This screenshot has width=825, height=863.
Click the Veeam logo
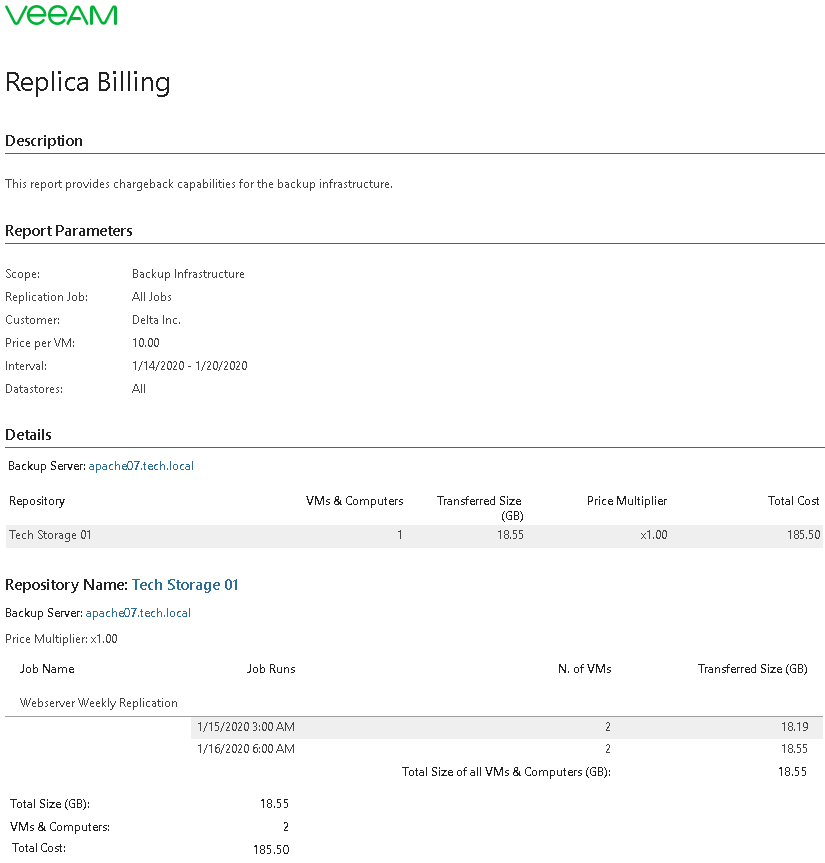[61, 15]
